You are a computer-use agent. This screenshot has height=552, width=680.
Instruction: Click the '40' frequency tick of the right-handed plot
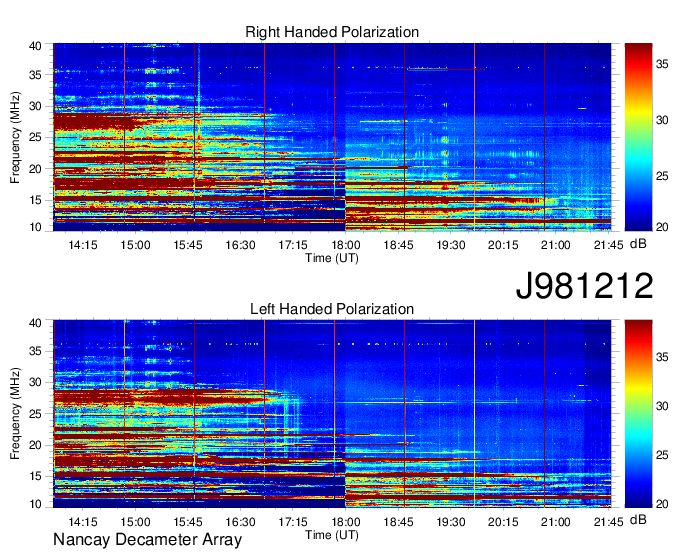(x=35, y=46)
